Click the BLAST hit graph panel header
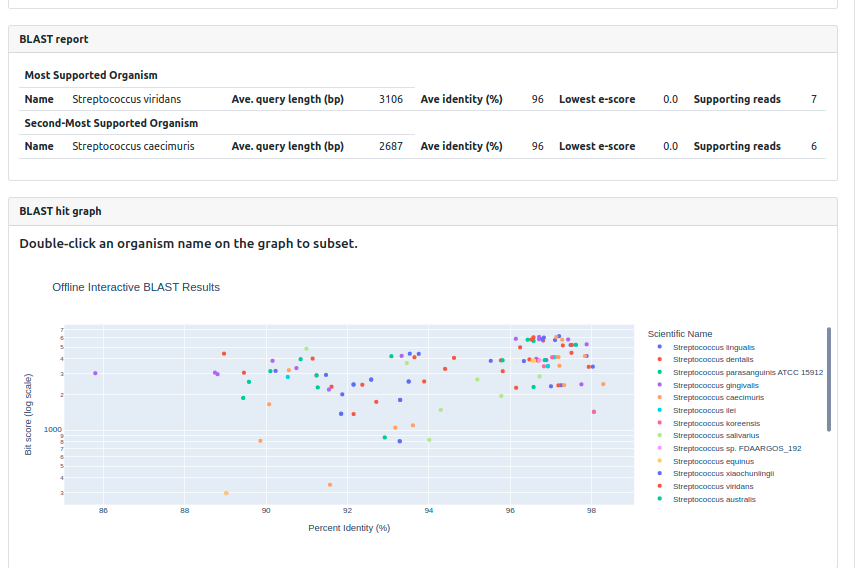855x568 pixels. pyautogui.click(x=422, y=211)
